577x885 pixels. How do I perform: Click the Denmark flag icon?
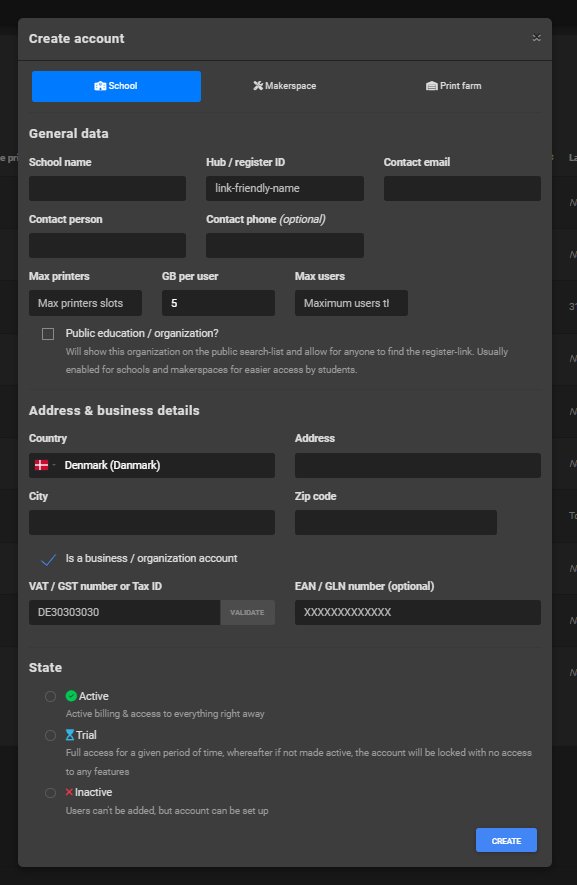pyautogui.click(x=41, y=465)
